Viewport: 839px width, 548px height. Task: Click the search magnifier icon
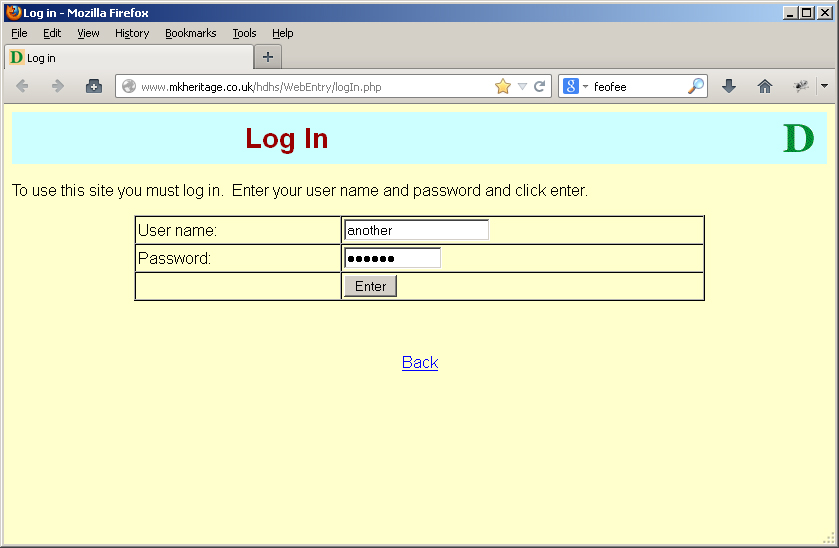pos(696,87)
